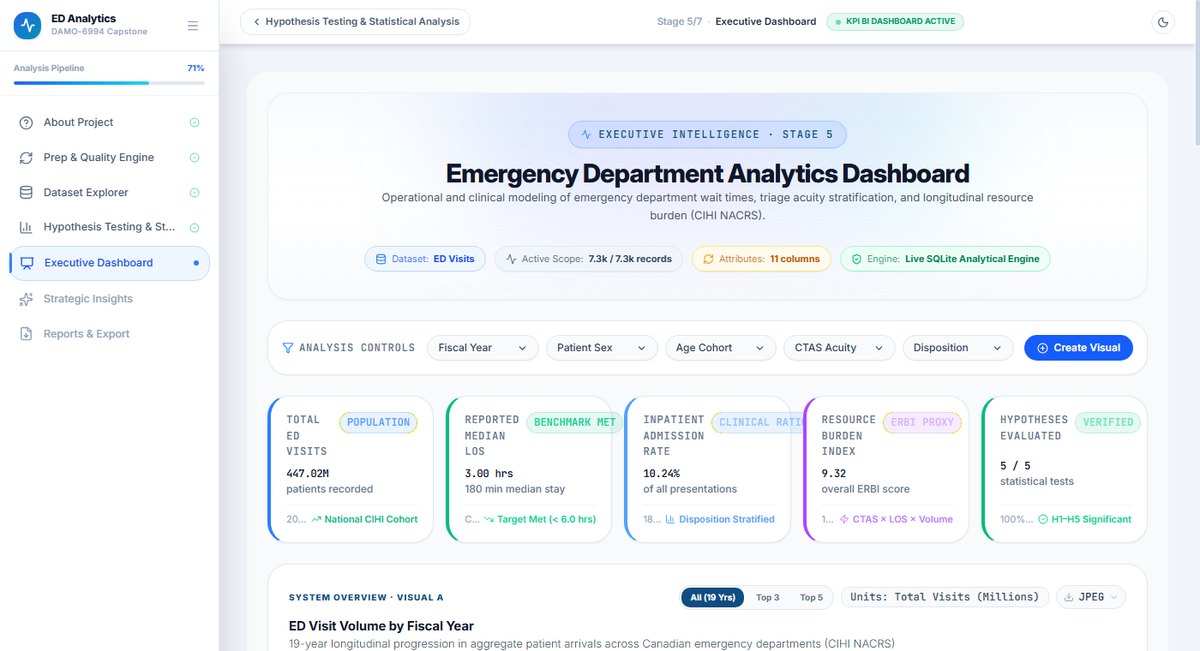Click the completed checkmark next to Prep & Quality Engine
Viewport: 1200px width, 651px height.
coord(195,157)
